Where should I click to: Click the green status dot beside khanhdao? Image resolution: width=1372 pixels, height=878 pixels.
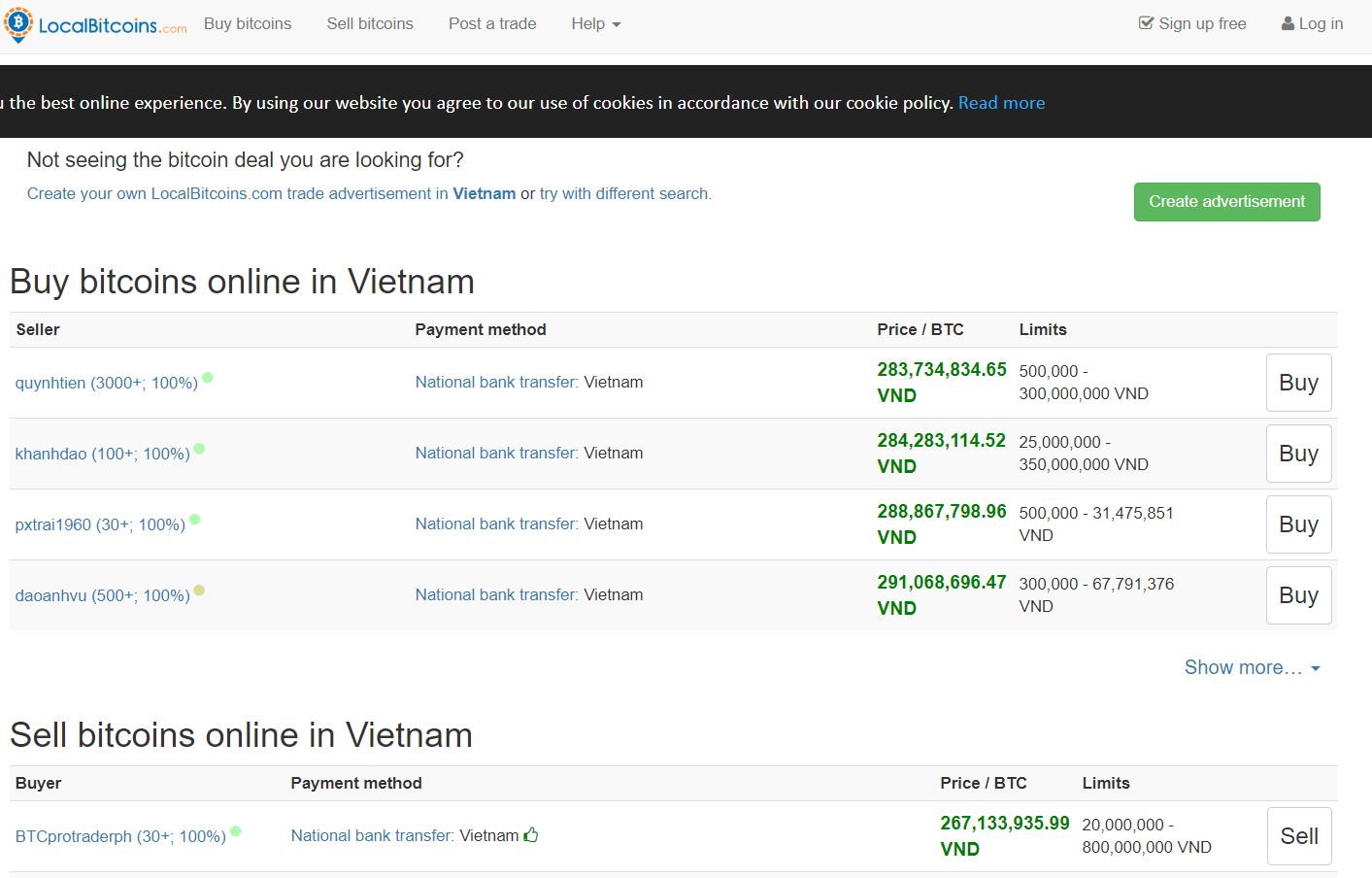[x=199, y=449]
